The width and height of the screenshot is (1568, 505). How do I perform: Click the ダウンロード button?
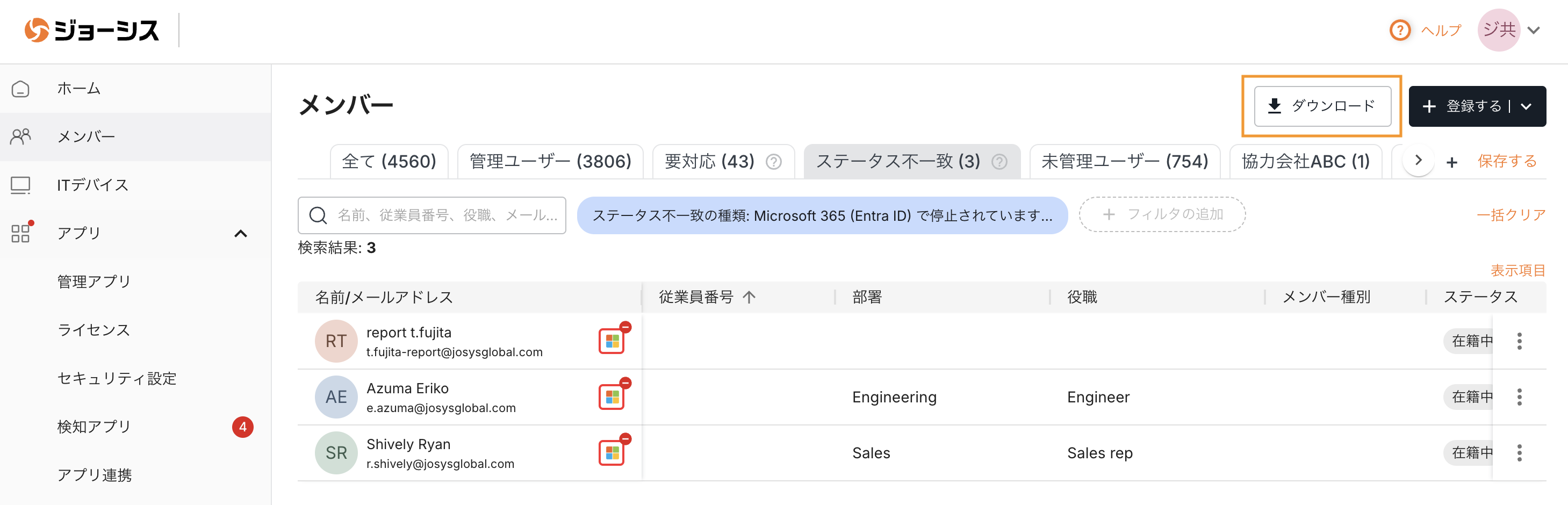click(x=1322, y=106)
